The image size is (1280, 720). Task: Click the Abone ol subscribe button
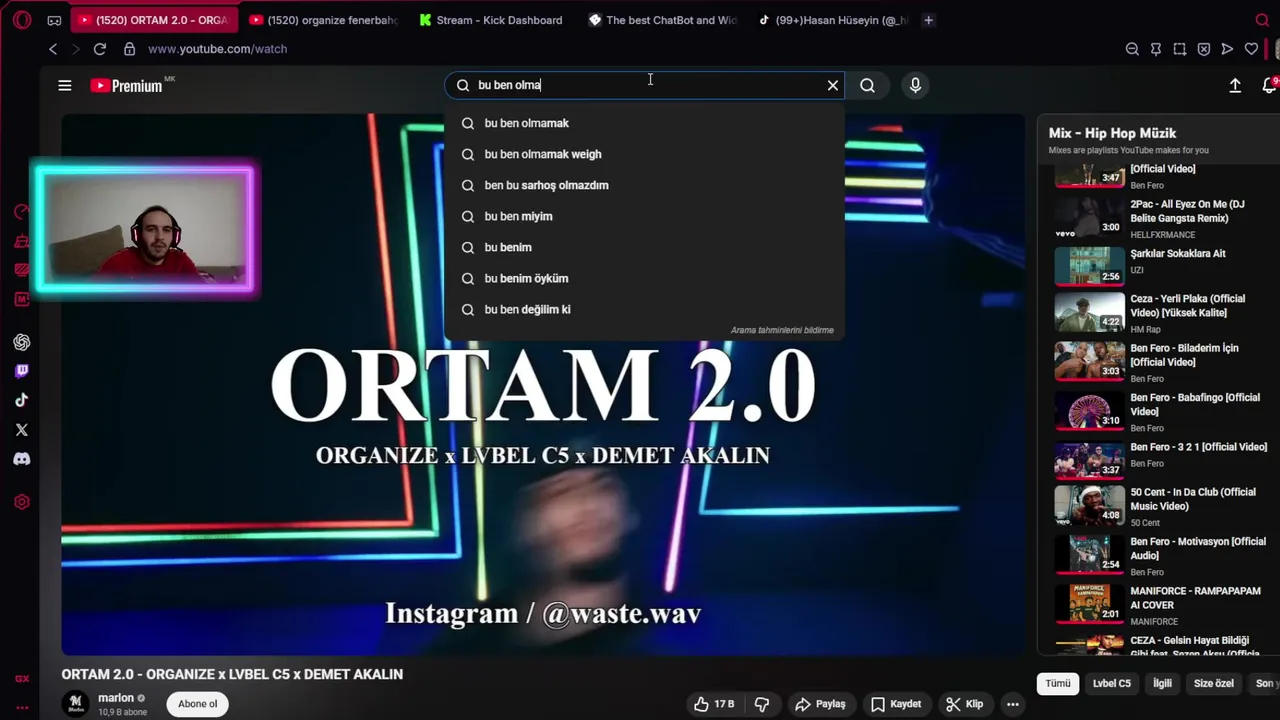197,704
